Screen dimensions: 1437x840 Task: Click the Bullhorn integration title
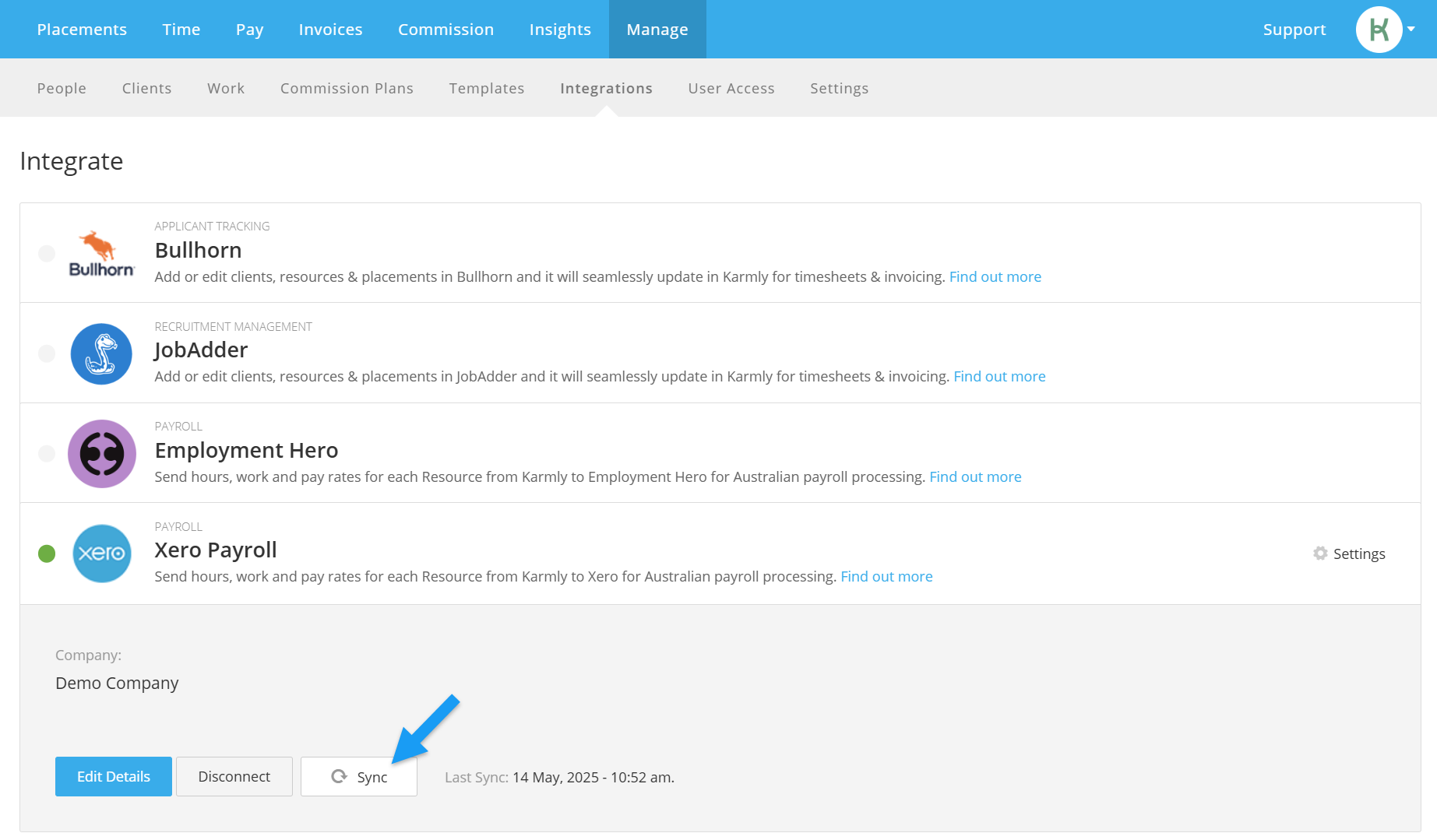click(198, 250)
